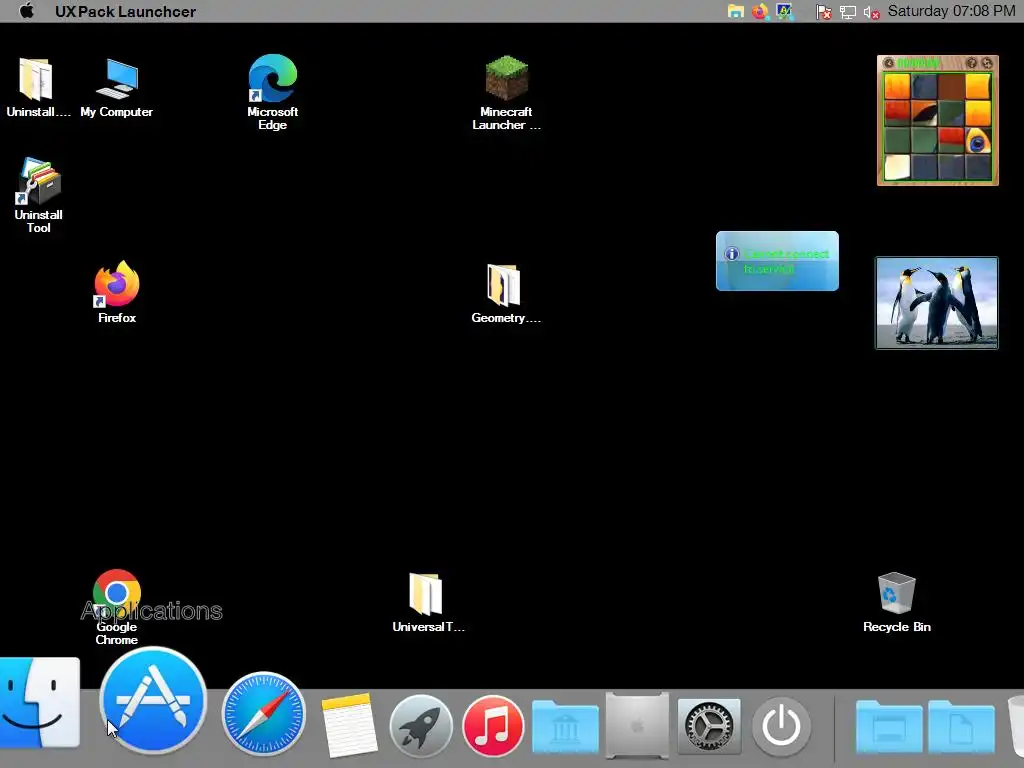Open the Apple logo menu

tap(27, 11)
